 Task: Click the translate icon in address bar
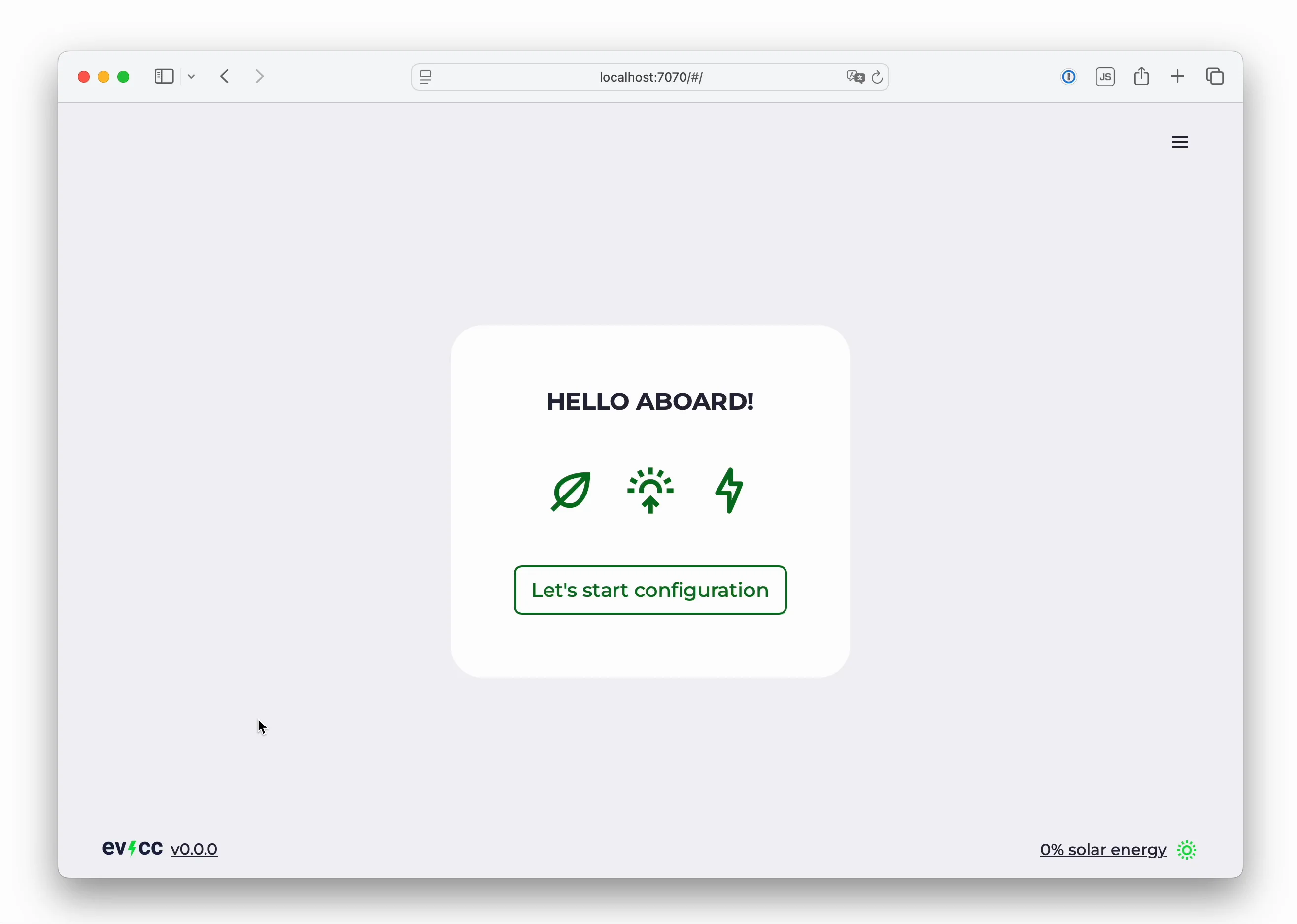tap(855, 77)
